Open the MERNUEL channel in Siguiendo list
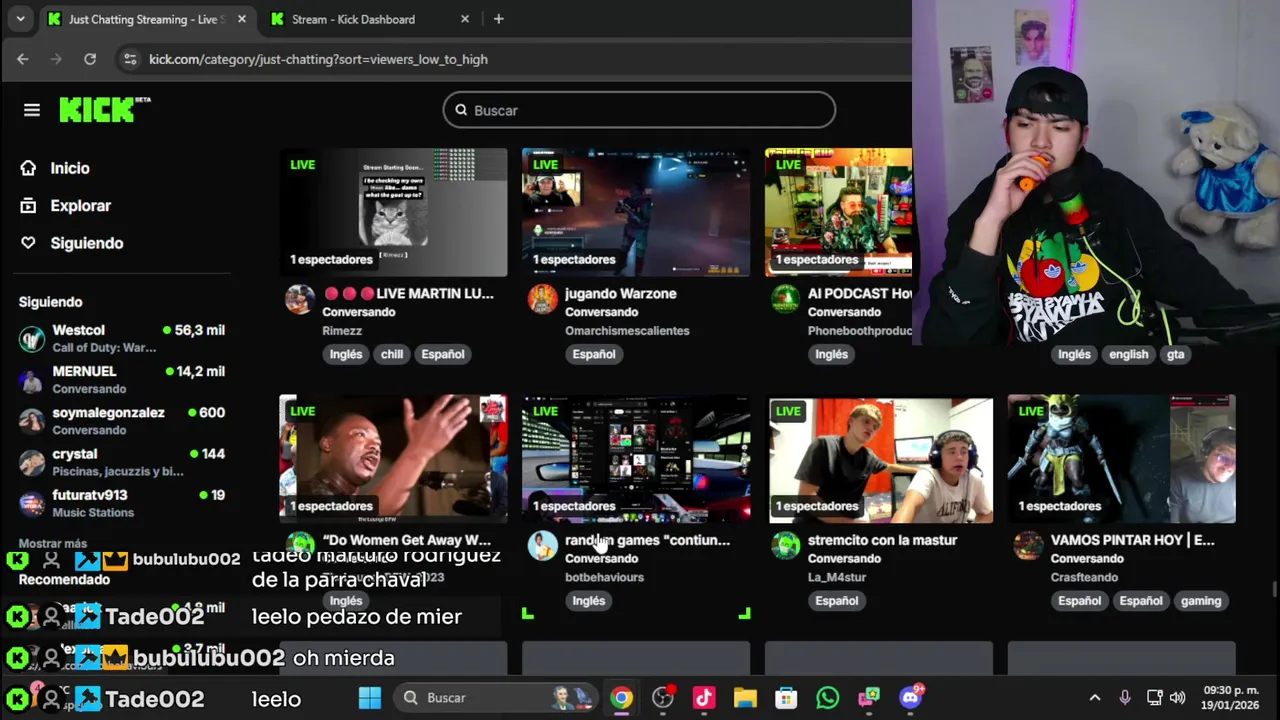 click(x=122, y=379)
